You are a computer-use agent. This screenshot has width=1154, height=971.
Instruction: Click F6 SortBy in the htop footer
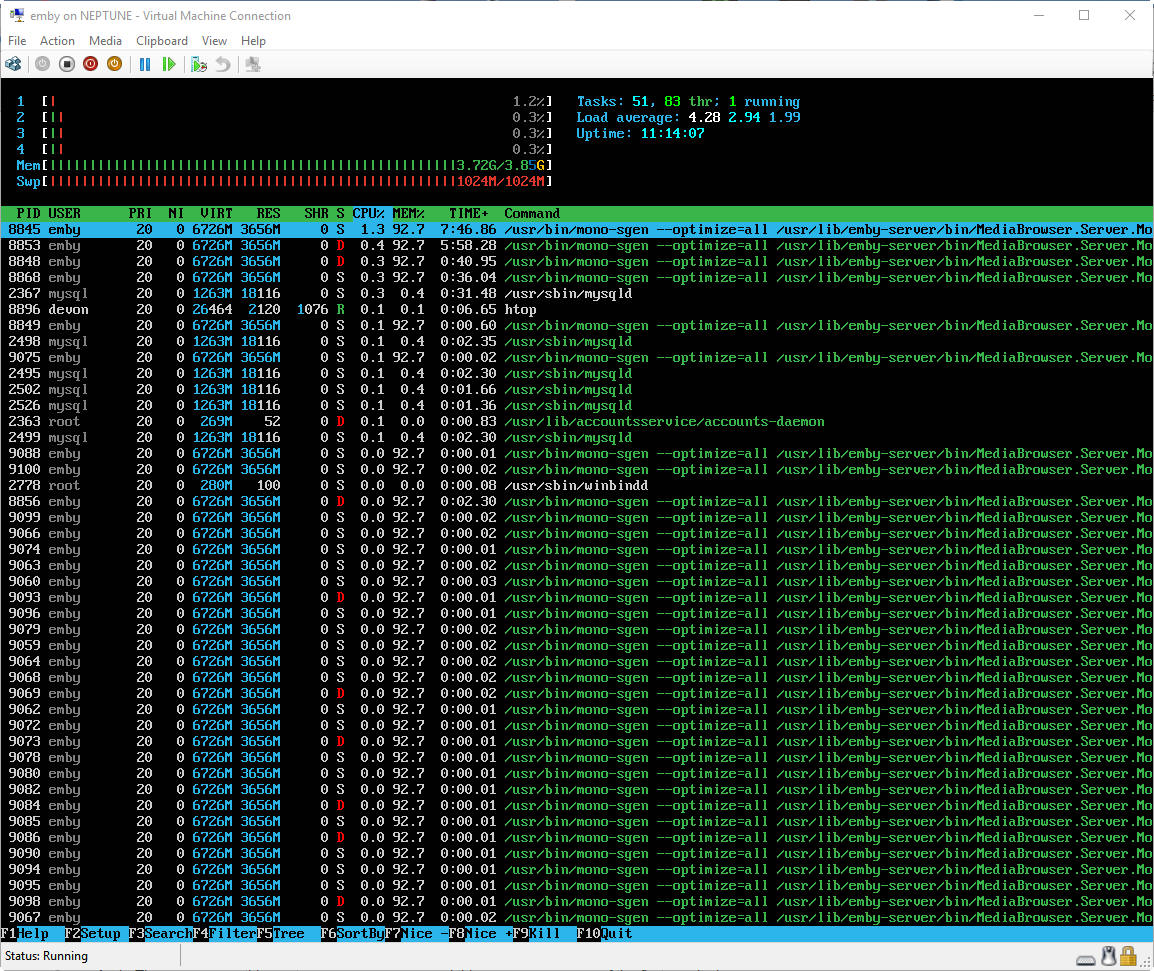point(352,934)
